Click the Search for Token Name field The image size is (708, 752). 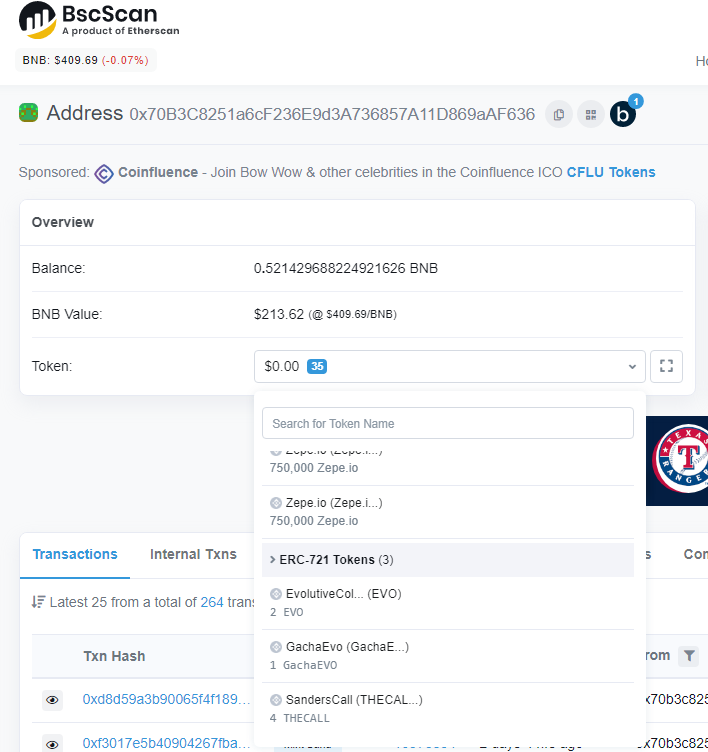pyautogui.click(x=448, y=423)
